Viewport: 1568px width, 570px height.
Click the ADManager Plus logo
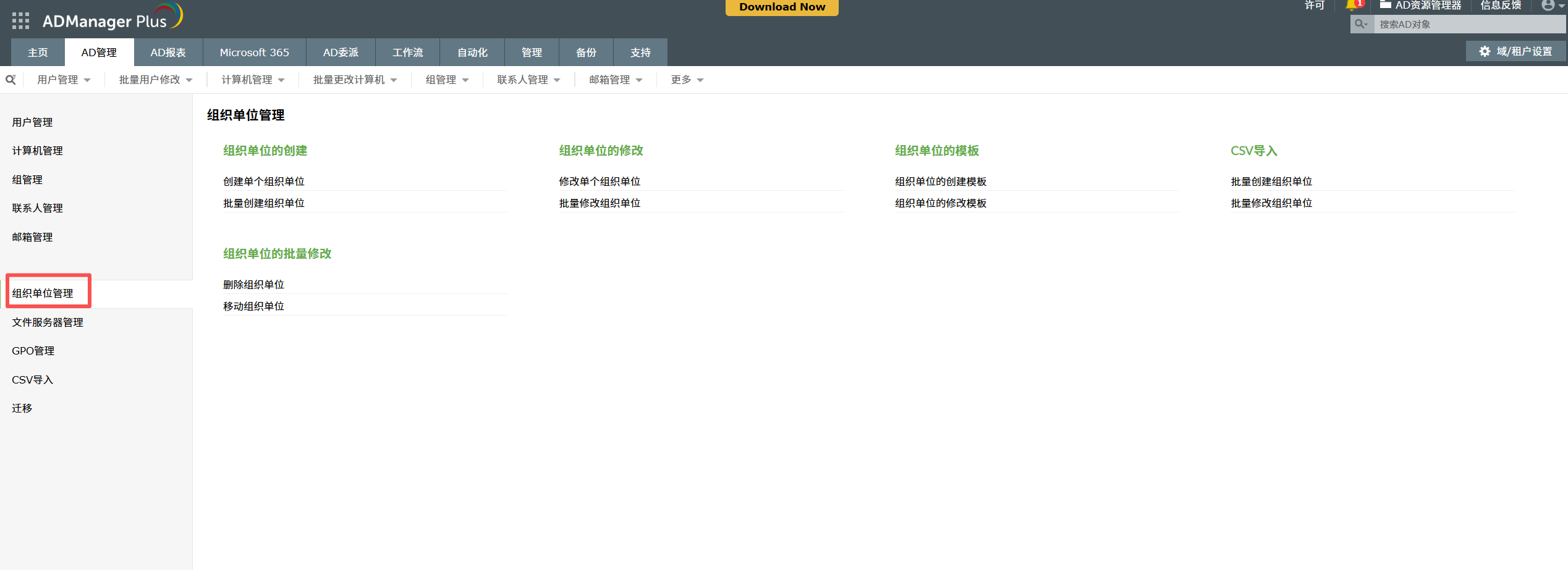pos(112,20)
